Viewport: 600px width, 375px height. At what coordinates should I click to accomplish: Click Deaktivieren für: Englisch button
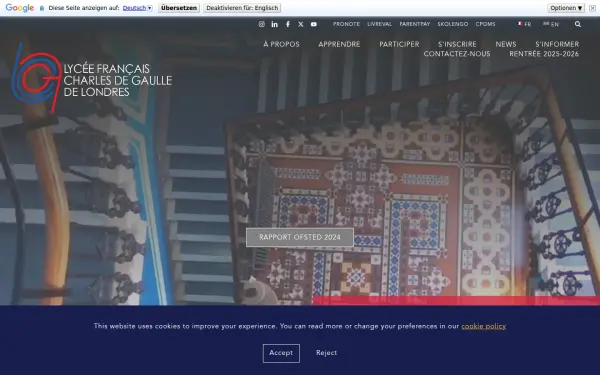[242, 8]
